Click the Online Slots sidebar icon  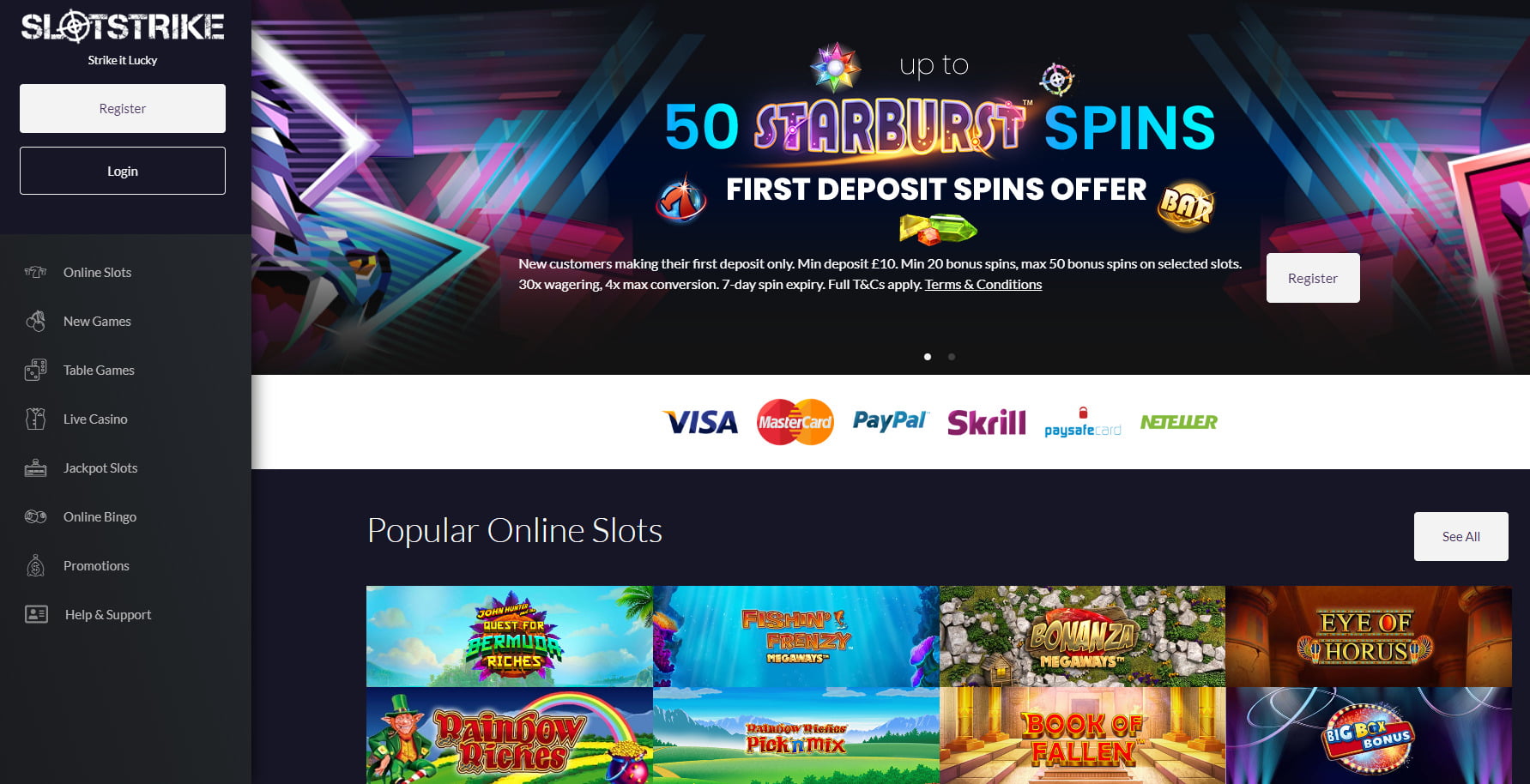tap(35, 272)
